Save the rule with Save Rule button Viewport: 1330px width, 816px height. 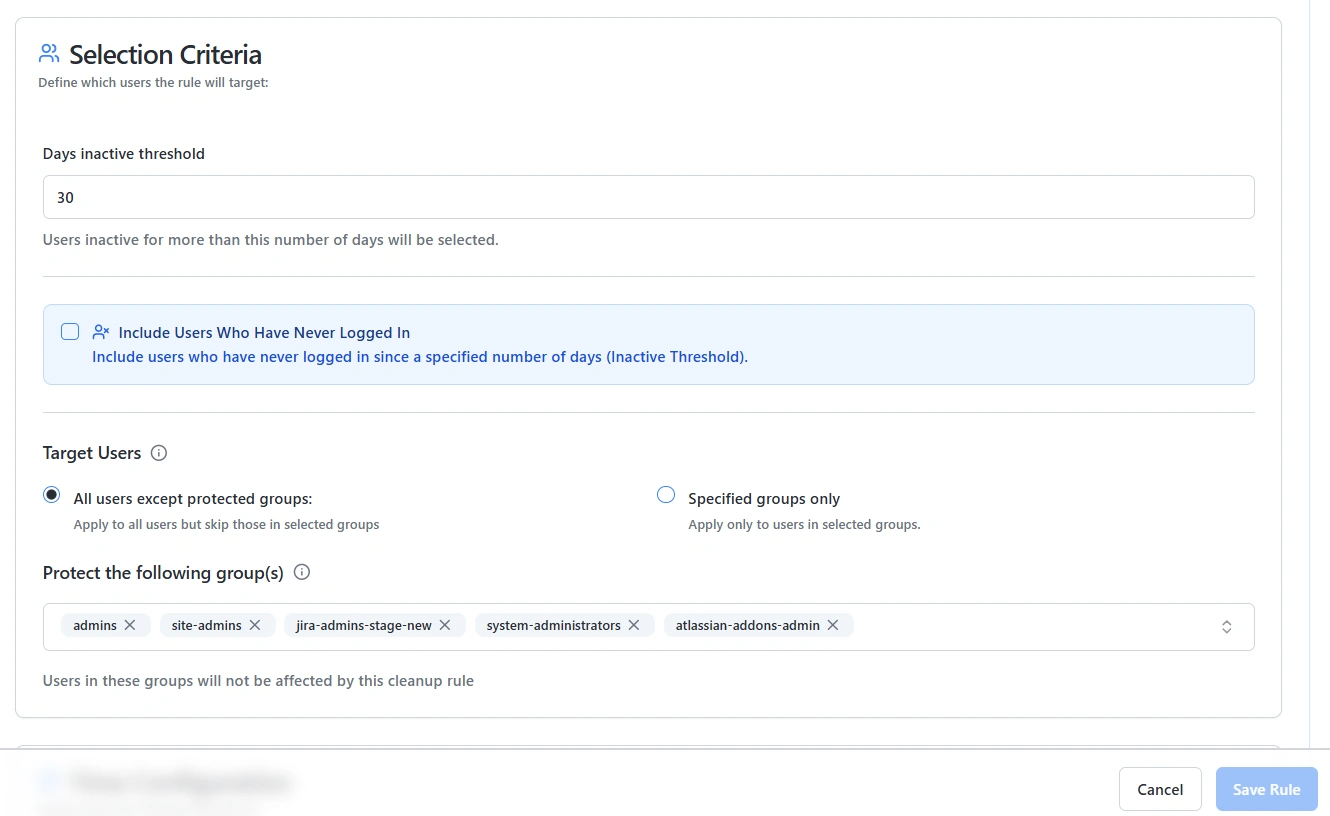(x=1266, y=789)
